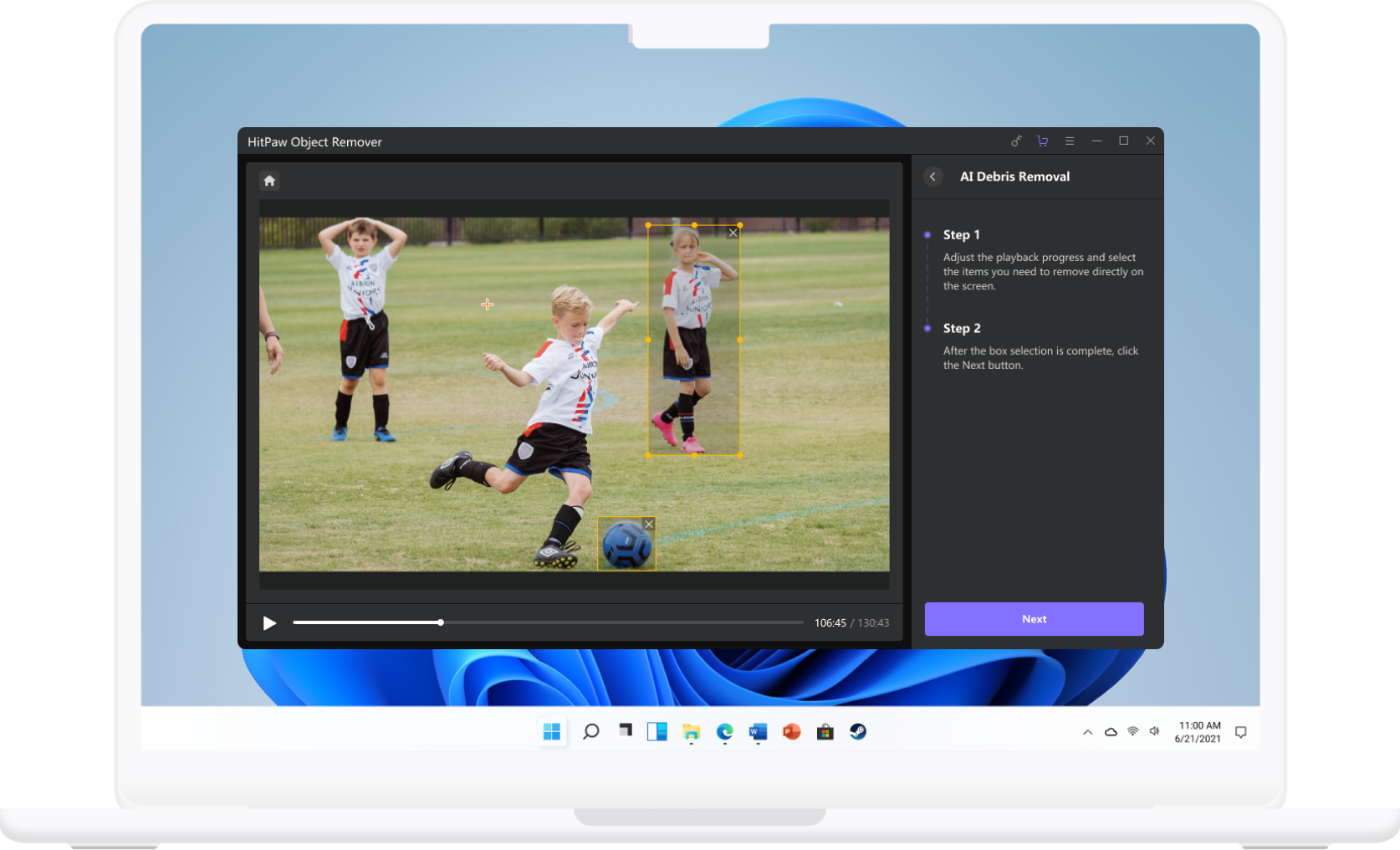Click the Step 2 heading
Screen dimensions: 1400x850
(x=962, y=329)
